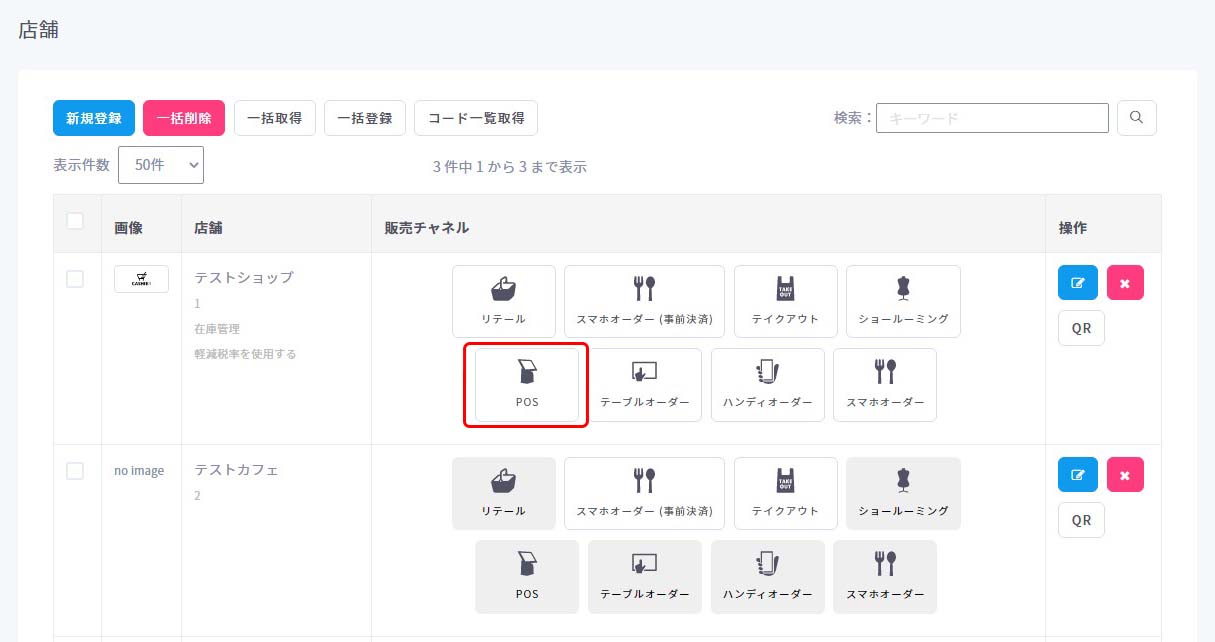Check the select-all checkbox in table header
Viewport: 1215px width, 642px height.
click(75, 221)
